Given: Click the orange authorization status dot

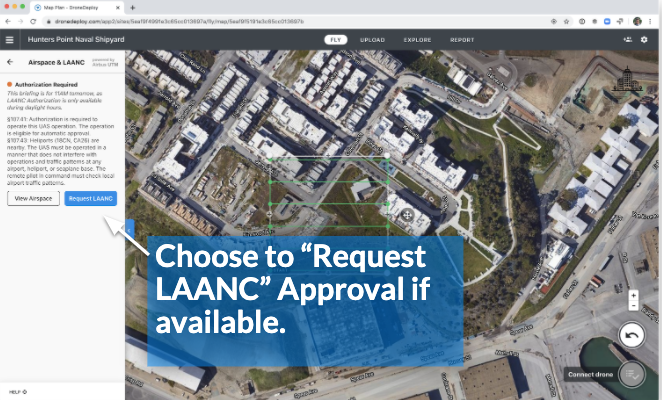Looking at the screenshot, I should point(9,84).
